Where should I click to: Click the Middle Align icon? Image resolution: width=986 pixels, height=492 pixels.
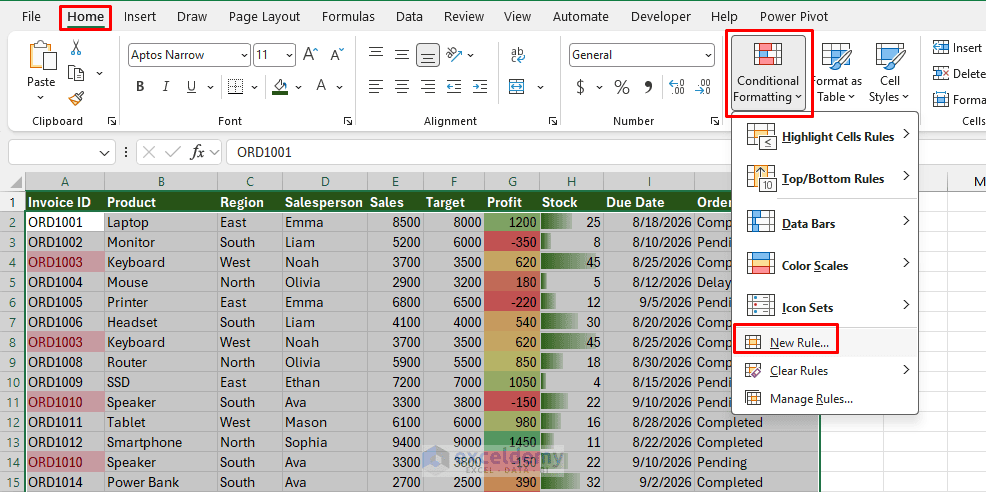(402, 55)
